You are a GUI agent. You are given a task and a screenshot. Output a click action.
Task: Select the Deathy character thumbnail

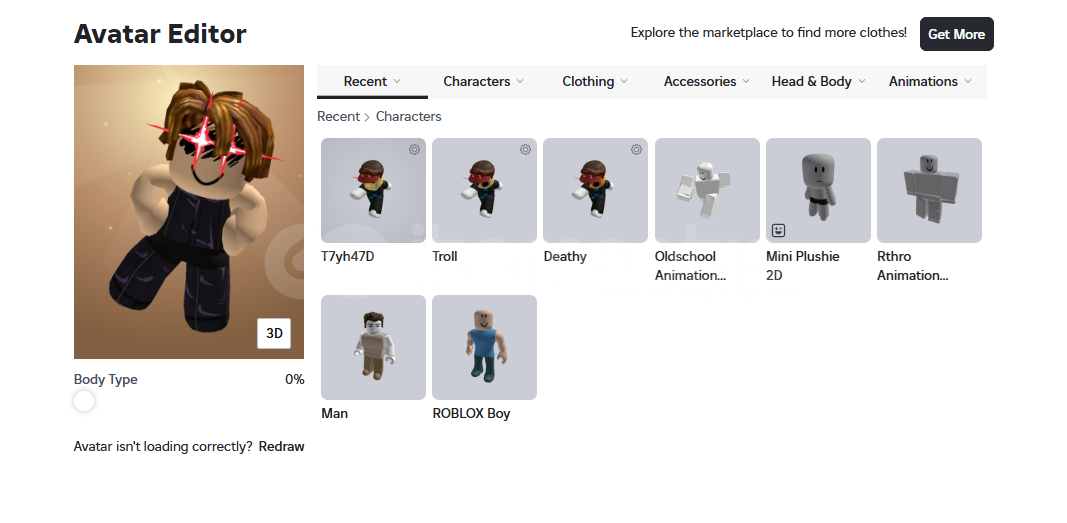(595, 190)
